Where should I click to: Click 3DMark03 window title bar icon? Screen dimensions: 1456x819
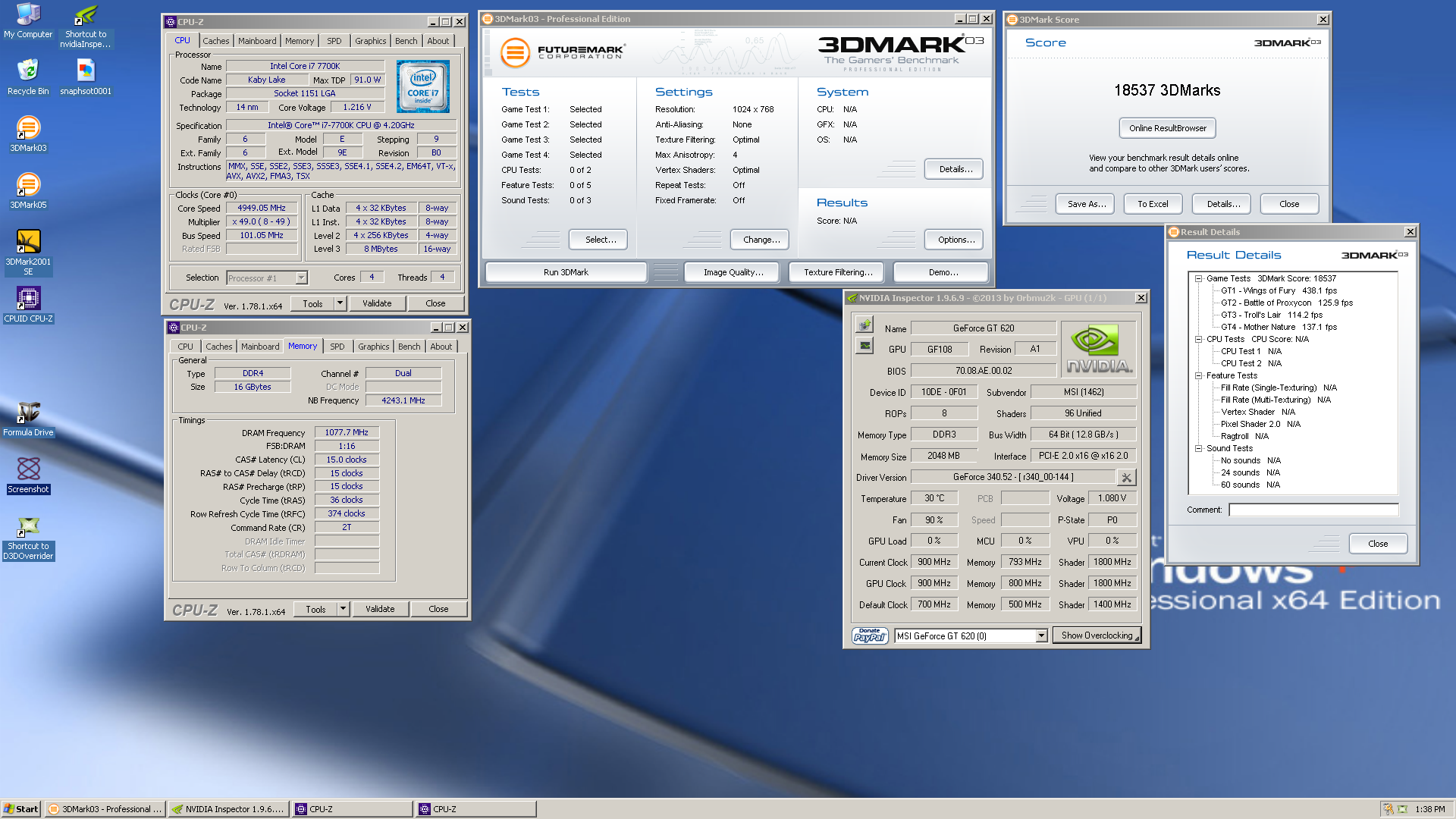[x=488, y=19]
